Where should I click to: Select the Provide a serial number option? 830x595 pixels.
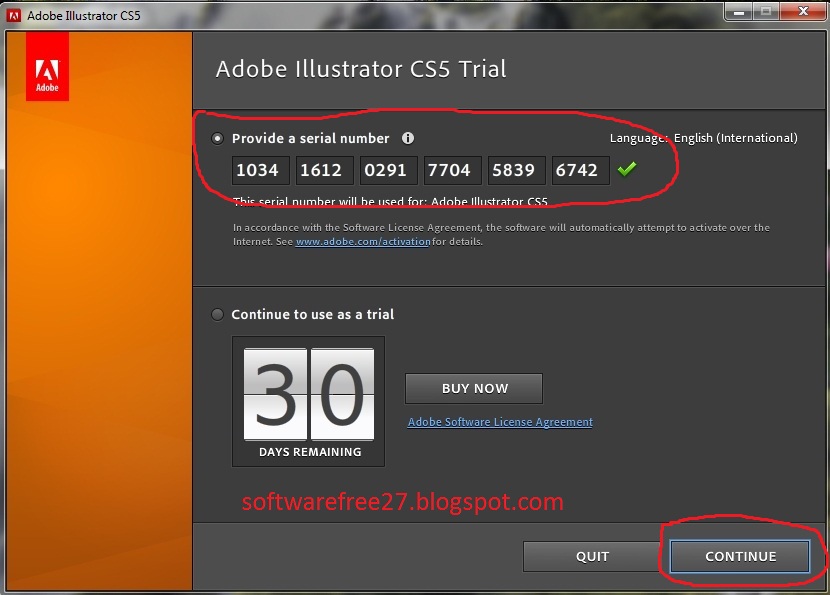pos(217,139)
